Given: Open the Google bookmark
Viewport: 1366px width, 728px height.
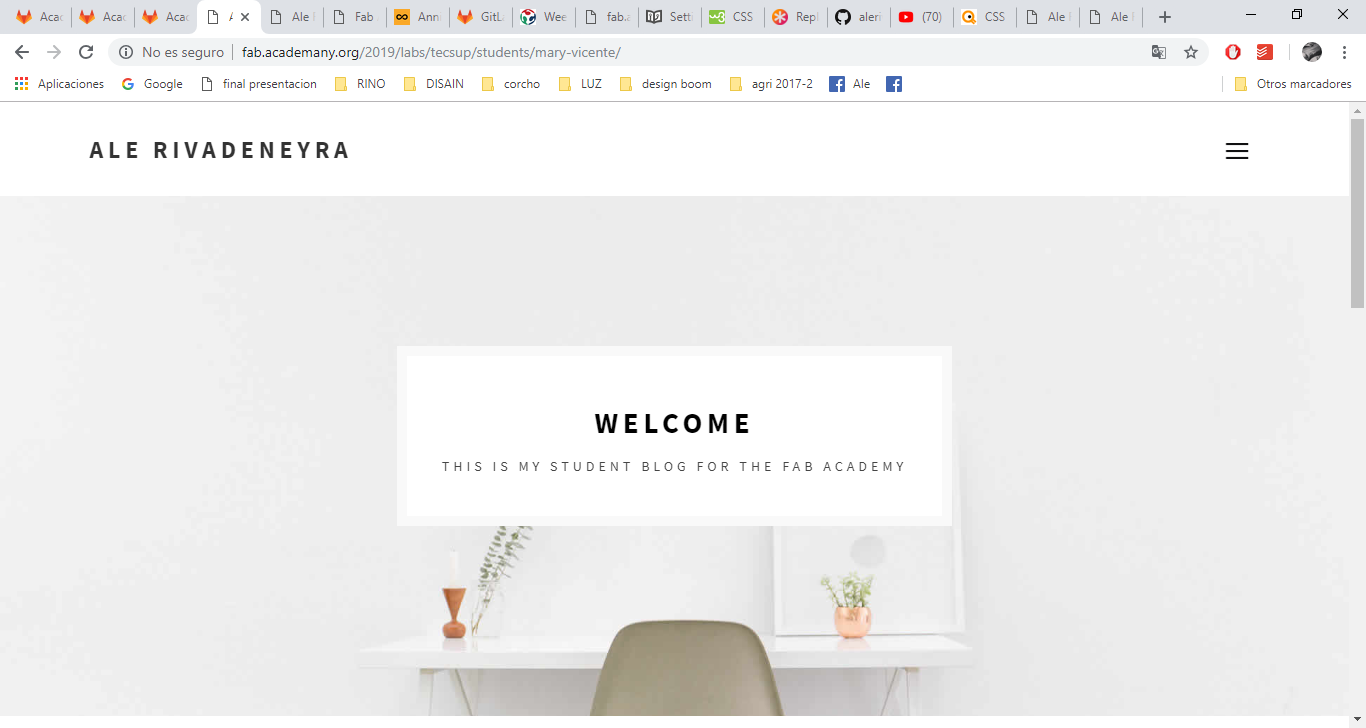Looking at the screenshot, I should (x=152, y=84).
